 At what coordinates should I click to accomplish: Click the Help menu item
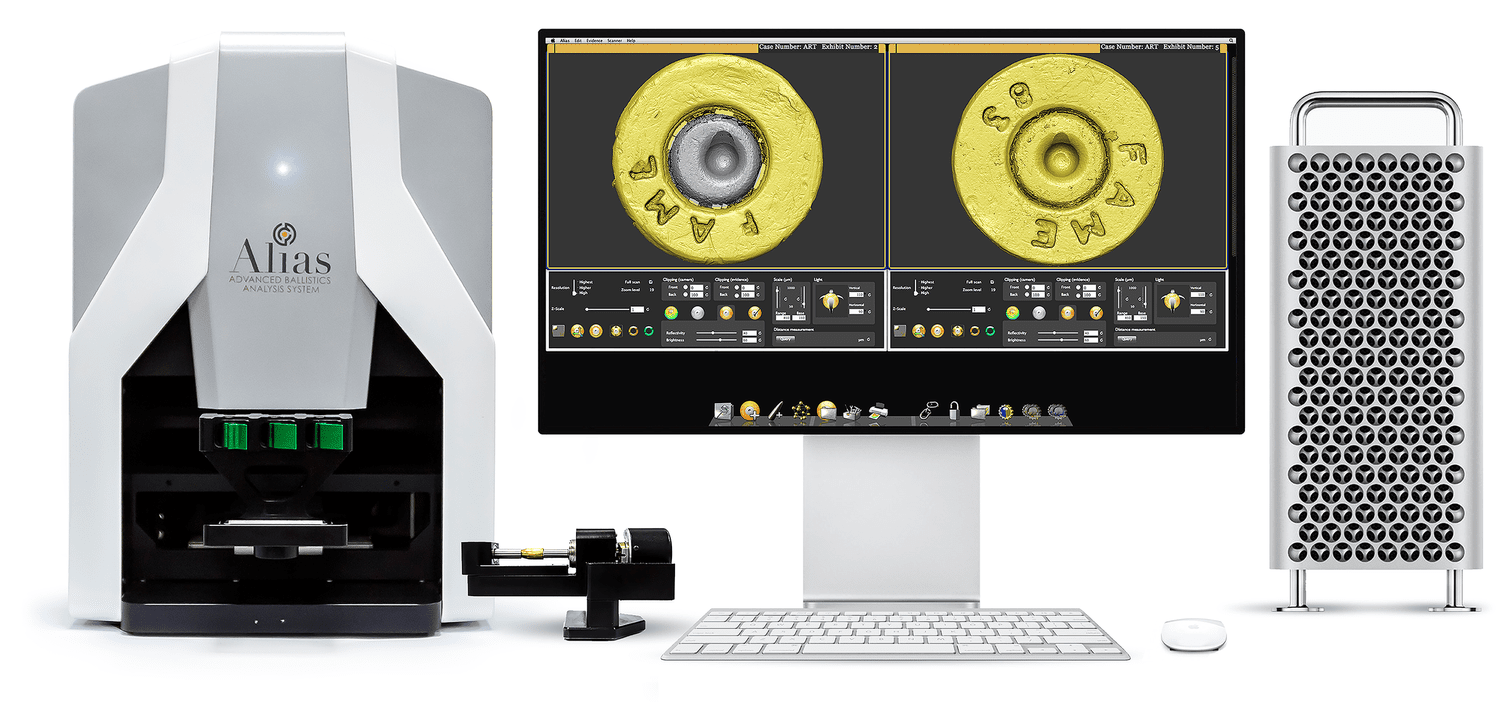[x=631, y=41]
